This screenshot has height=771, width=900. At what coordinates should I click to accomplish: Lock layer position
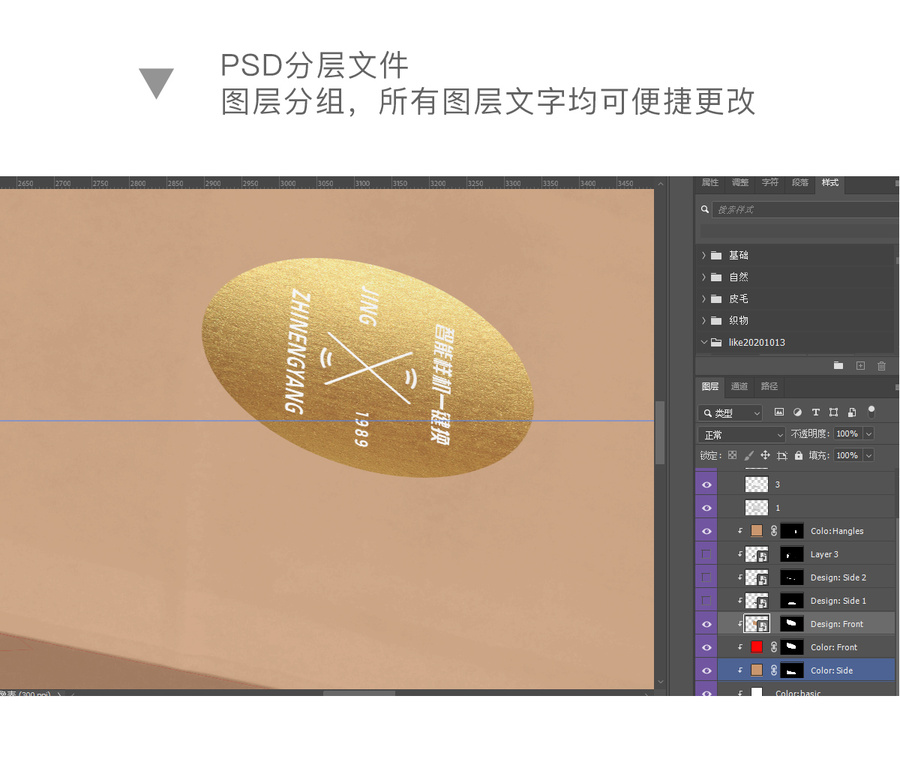[x=765, y=455]
